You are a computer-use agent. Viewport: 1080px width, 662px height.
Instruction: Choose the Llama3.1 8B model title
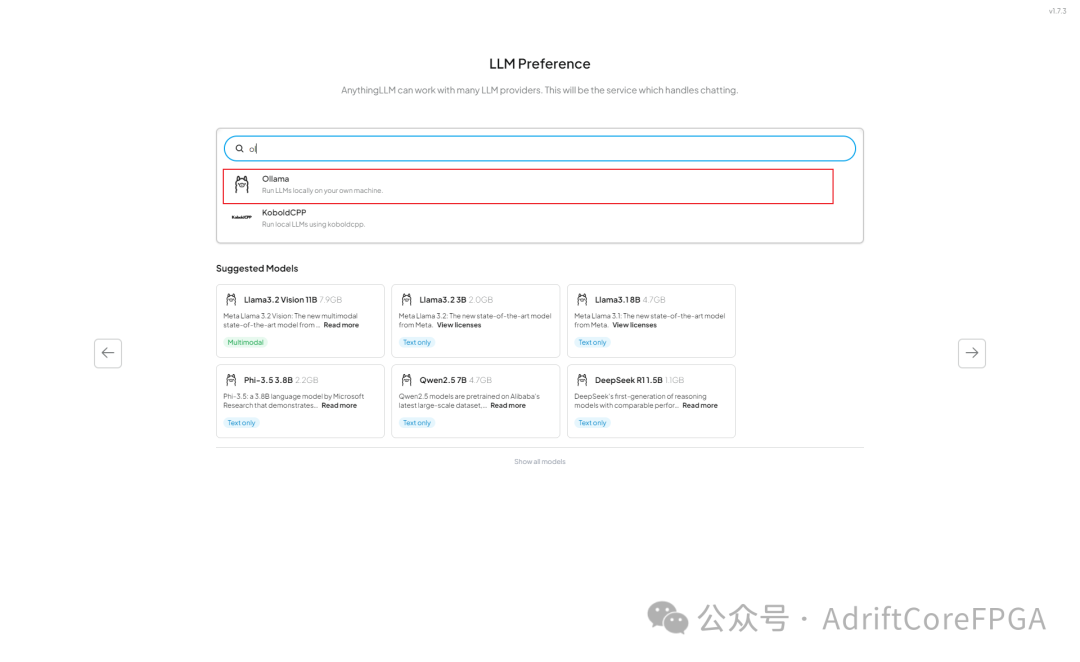(618, 300)
